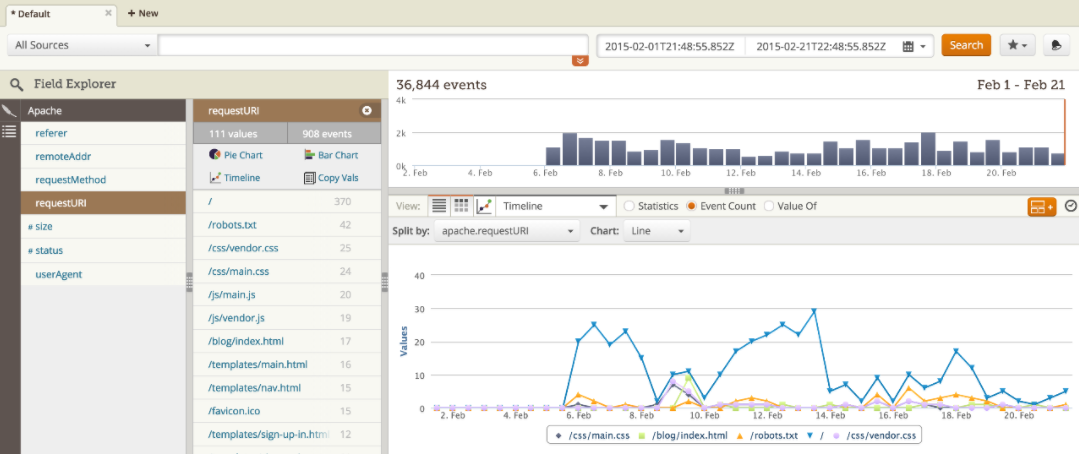Select the /favicon.ico value row
Image resolution: width=1079 pixels, height=454 pixels.
click(x=286, y=411)
